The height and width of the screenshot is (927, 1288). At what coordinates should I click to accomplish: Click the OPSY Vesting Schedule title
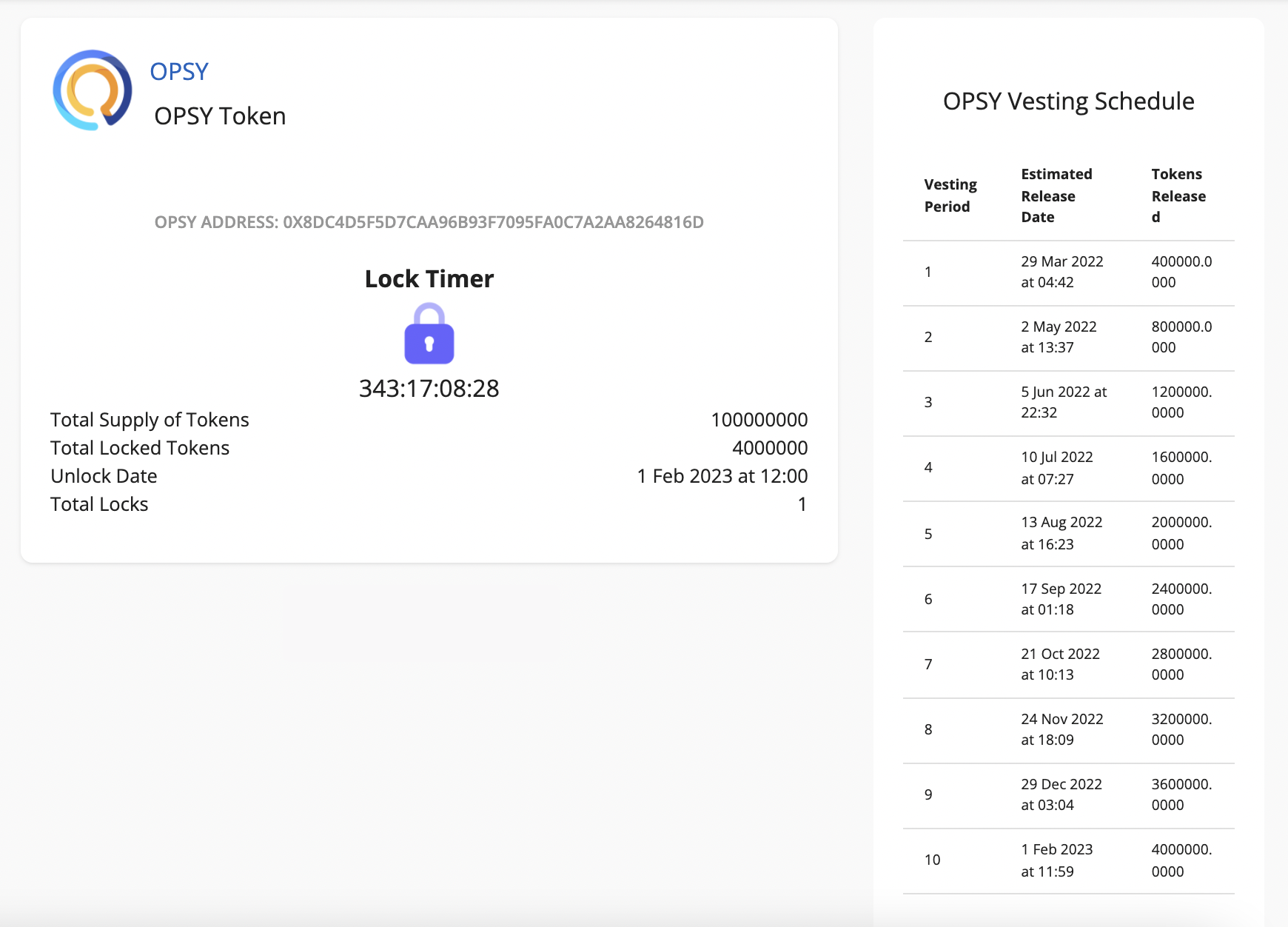click(x=1068, y=101)
